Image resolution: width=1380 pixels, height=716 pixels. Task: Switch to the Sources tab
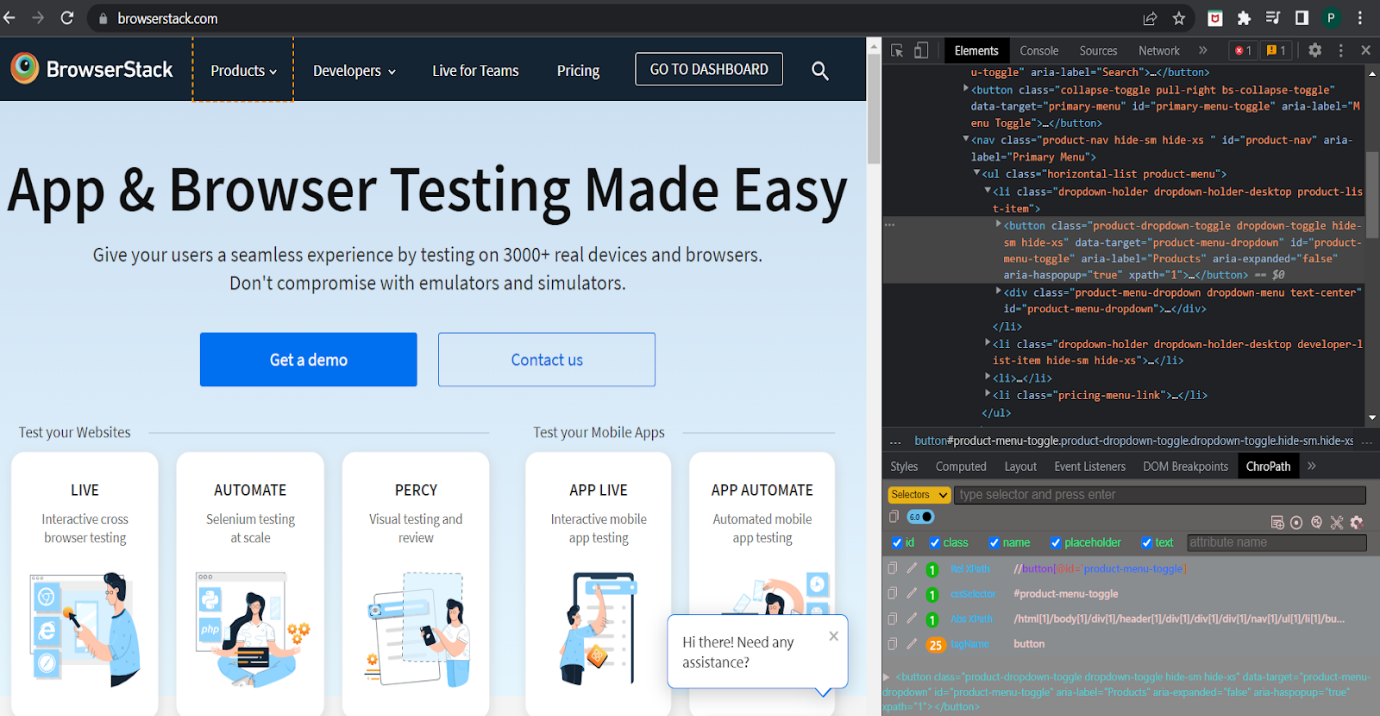point(1098,51)
